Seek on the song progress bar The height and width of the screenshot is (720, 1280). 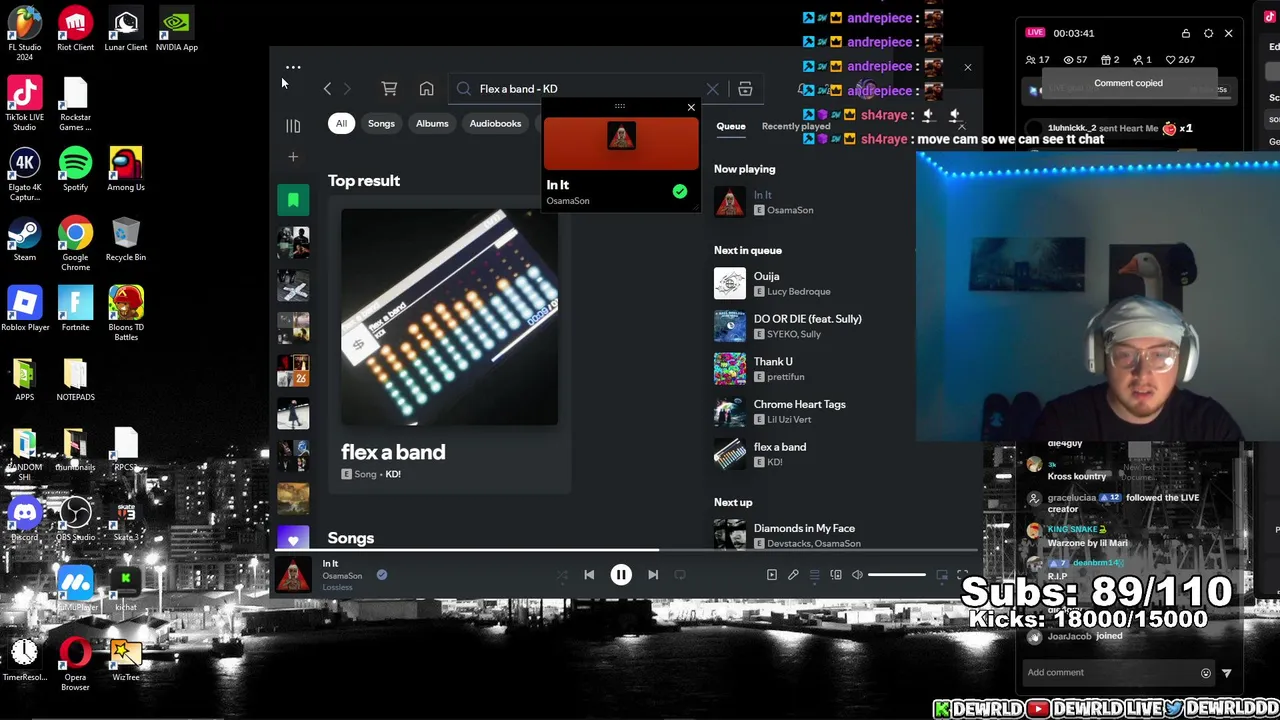coord(626,550)
